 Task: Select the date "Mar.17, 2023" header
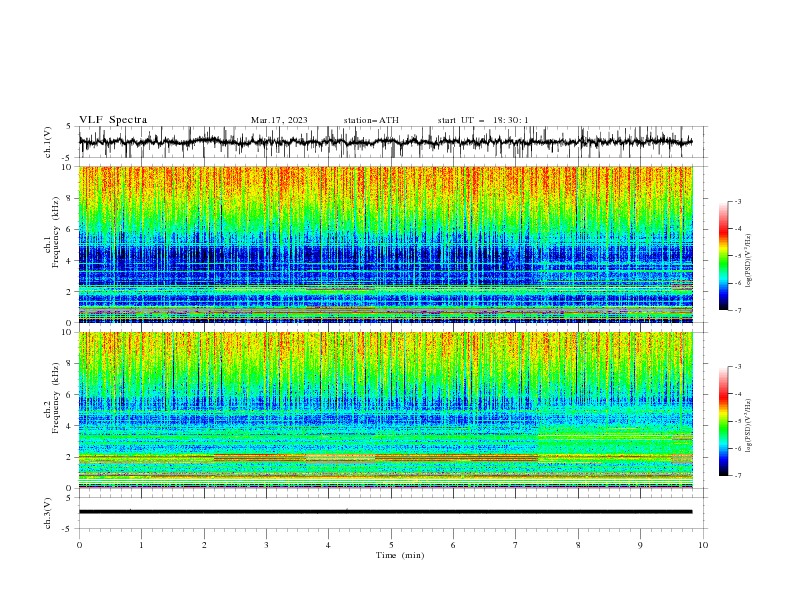[x=279, y=120]
